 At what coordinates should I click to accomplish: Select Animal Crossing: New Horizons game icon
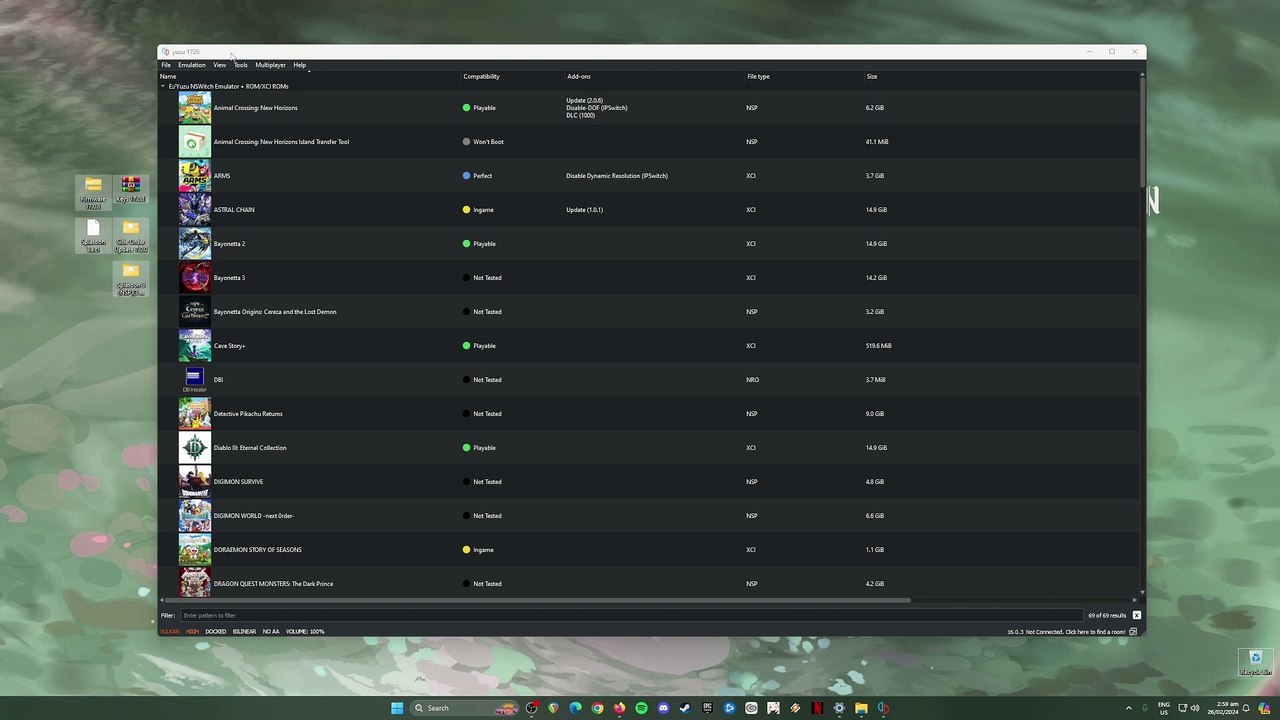click(195, 108)
